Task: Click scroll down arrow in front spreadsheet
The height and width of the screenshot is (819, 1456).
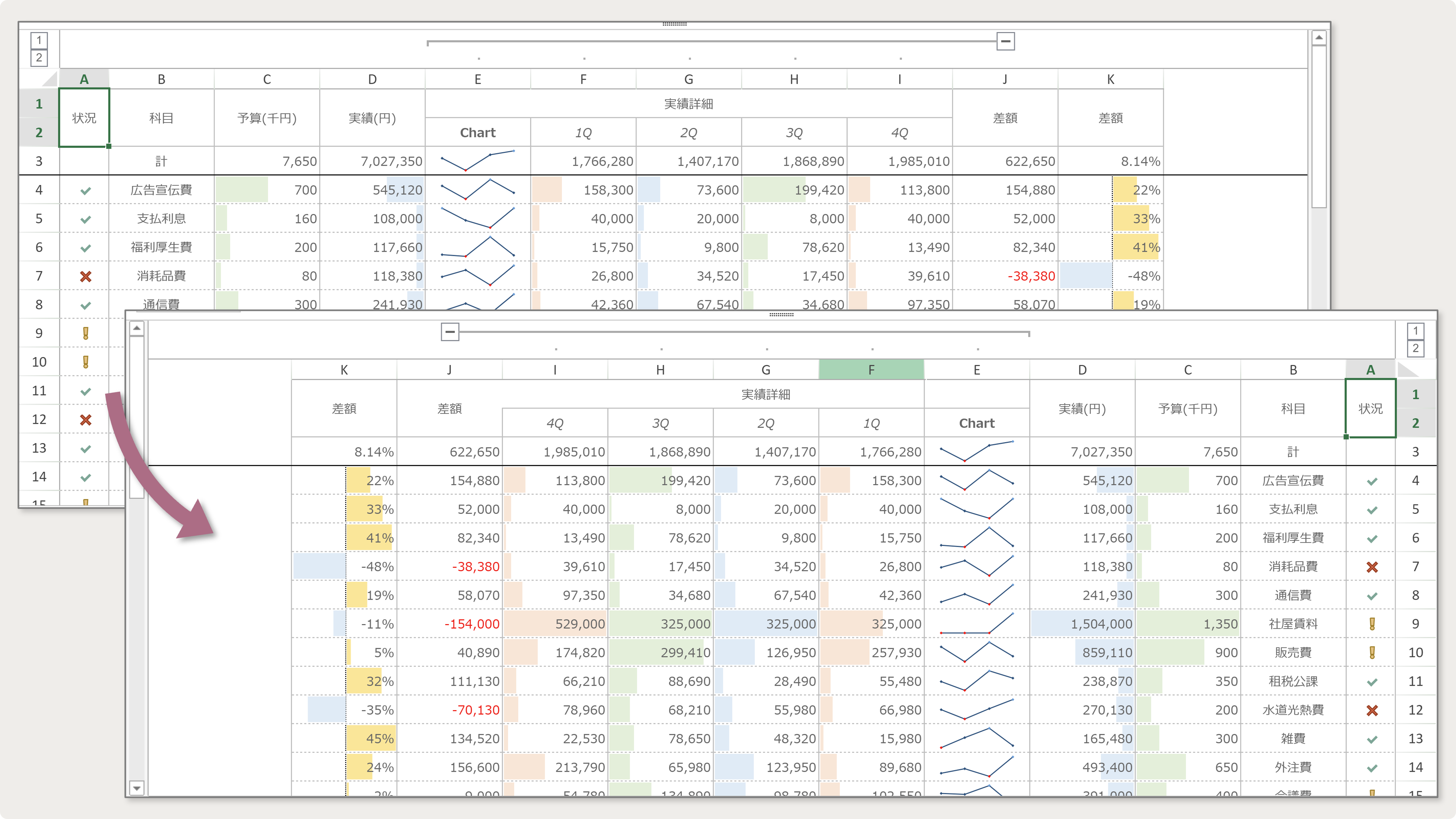Action: [137, 787]
